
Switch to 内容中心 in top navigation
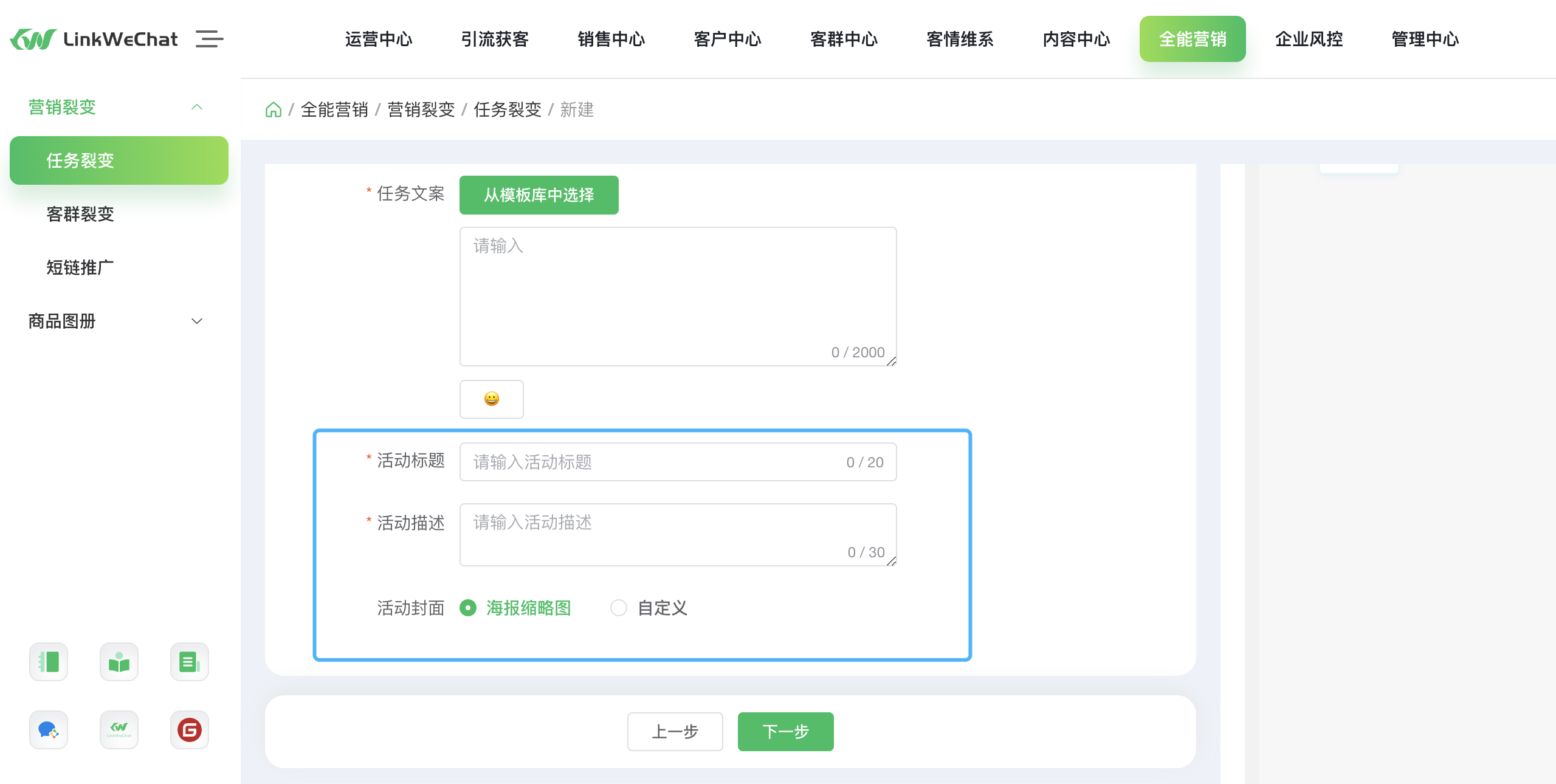tap(1076, 39)
